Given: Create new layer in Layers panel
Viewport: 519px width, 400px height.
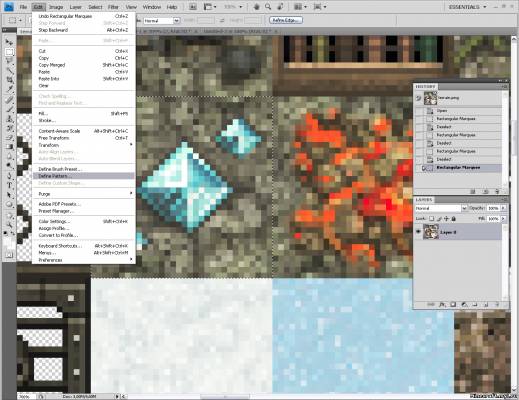Looking at the screenshot, I should point(486,305).
